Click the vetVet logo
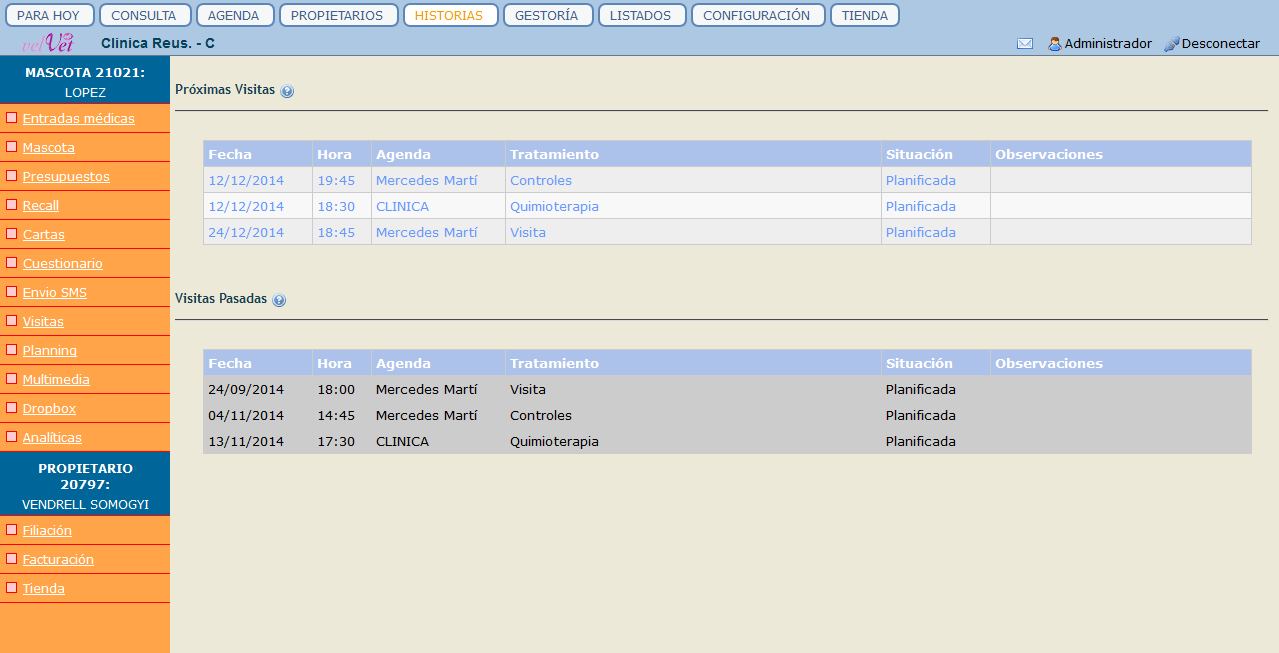This screenshot has height=653, width=1279. tap(48, 43)
